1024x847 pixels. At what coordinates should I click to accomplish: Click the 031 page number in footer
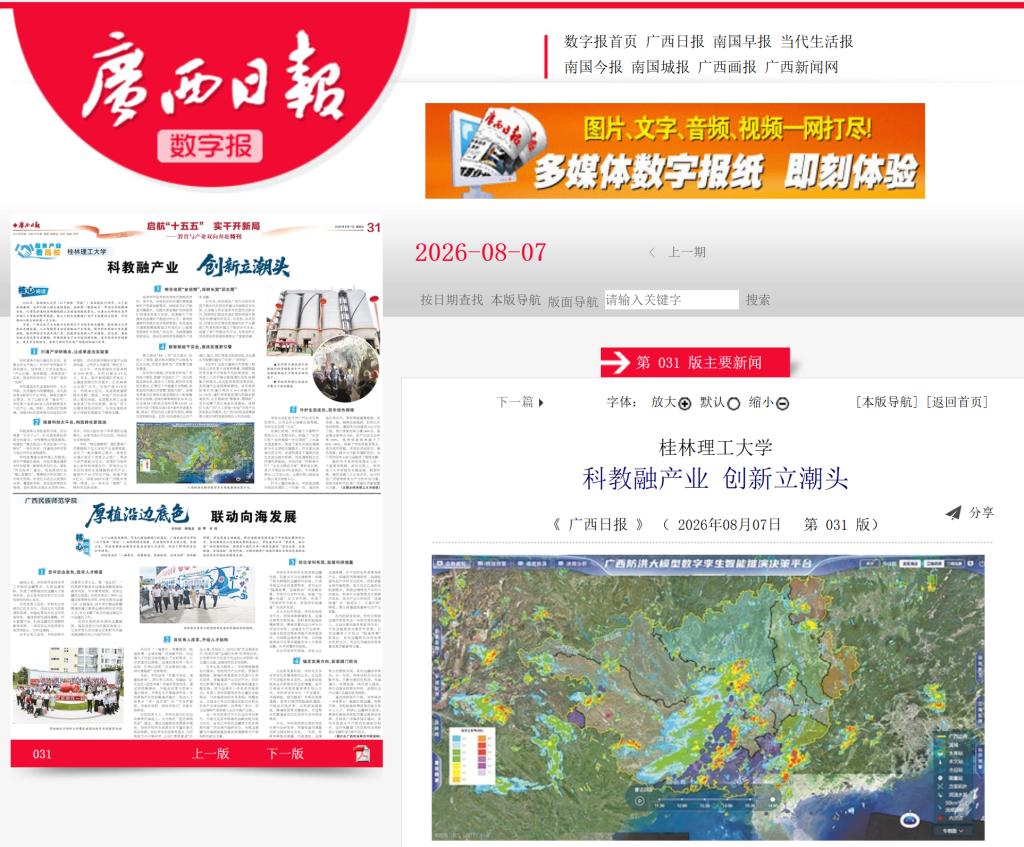coord(42,754)
